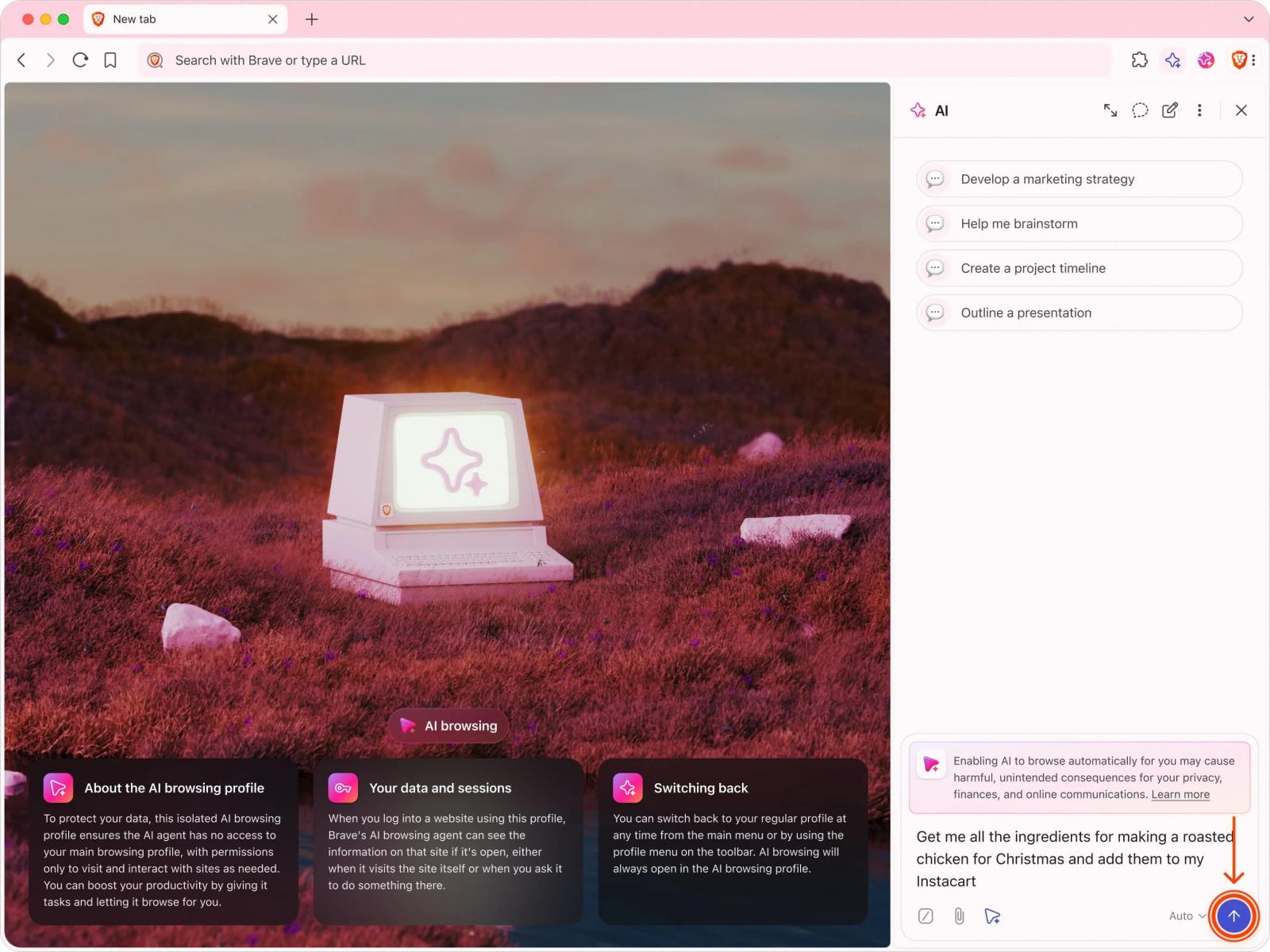
Task: Open Leo AI from the toolbar sparkle icon
Action: 1173,59
